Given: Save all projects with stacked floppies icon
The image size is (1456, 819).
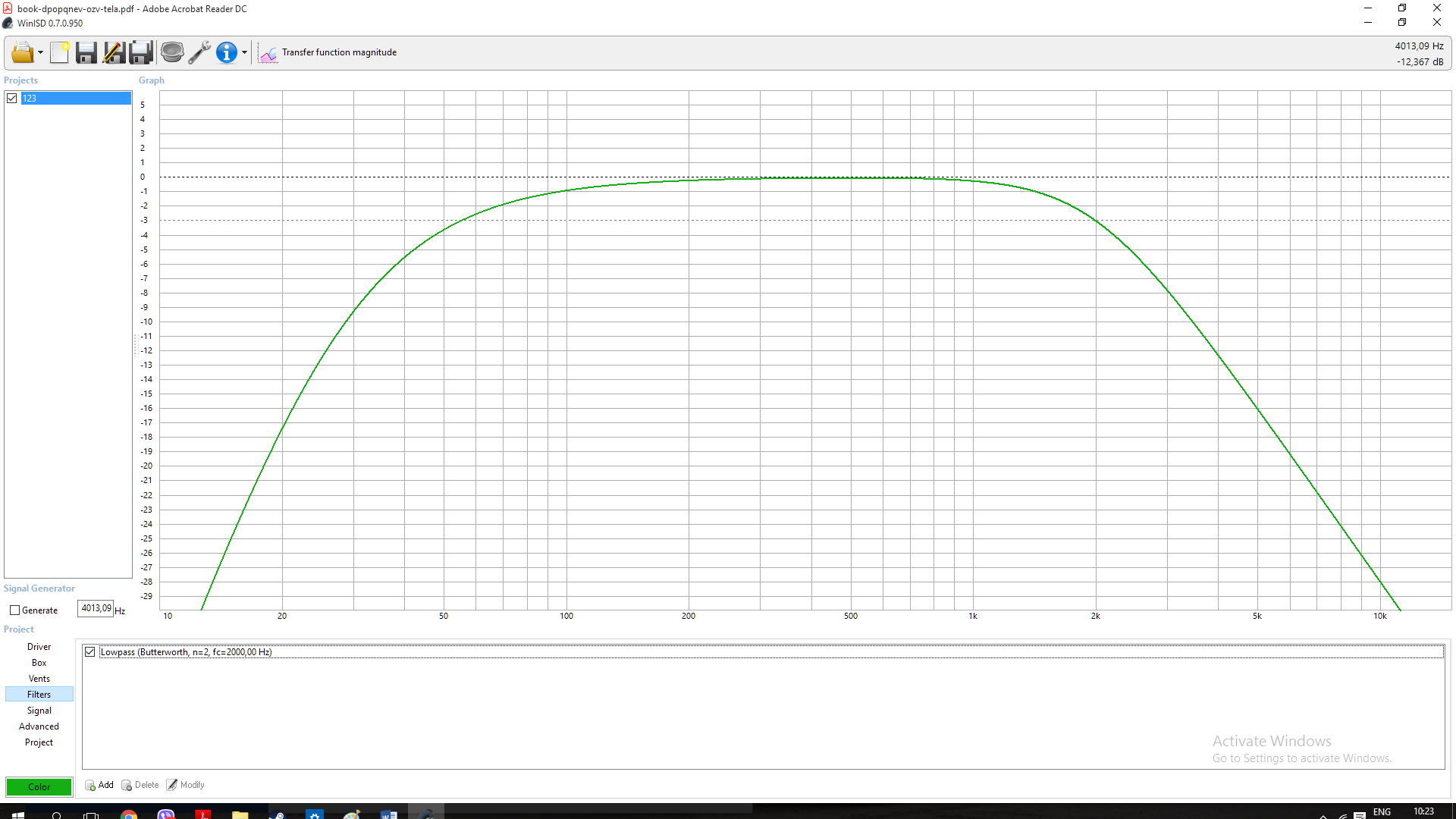Looking at the screenshot, I should click(141, 52).
